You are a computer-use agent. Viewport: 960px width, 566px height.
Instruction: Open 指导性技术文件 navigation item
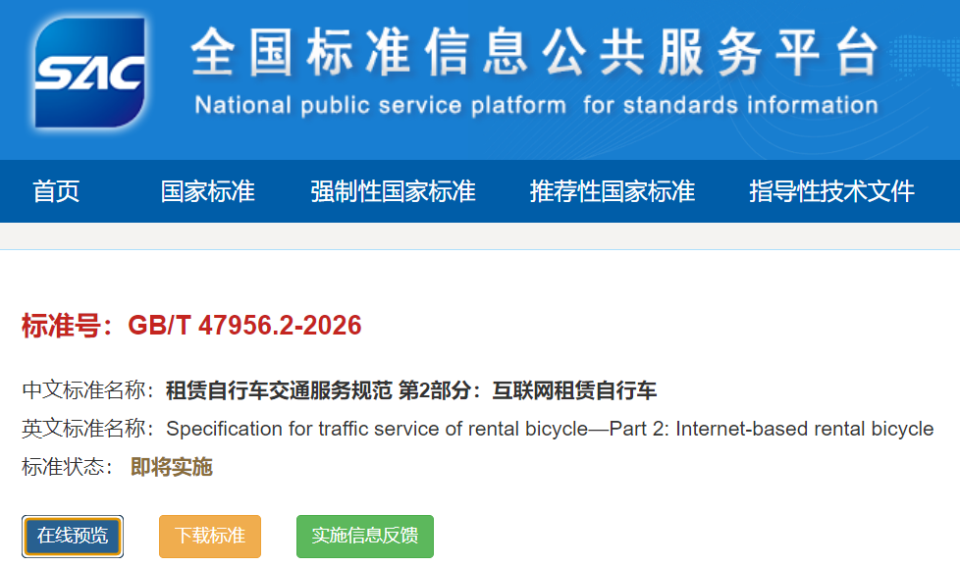(x=831, y=191)
